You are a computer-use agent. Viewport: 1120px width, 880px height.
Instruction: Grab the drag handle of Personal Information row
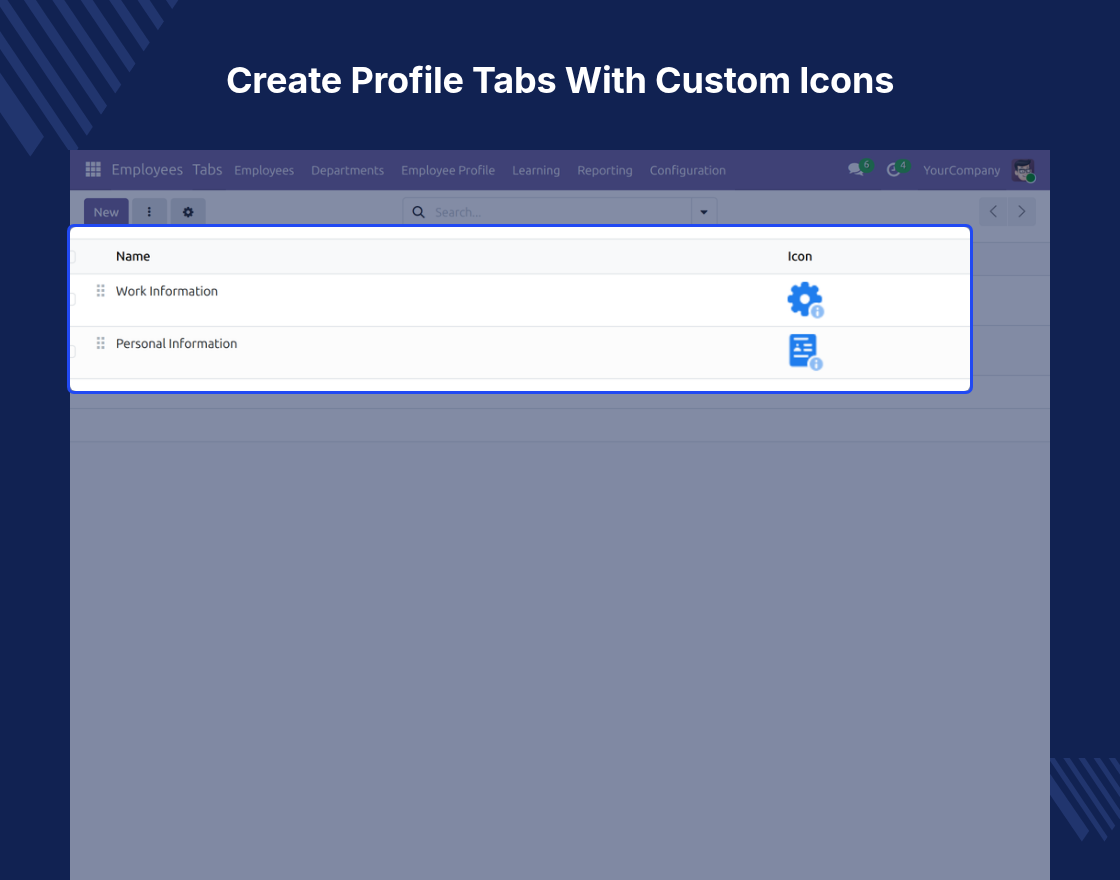coord(101,343)
